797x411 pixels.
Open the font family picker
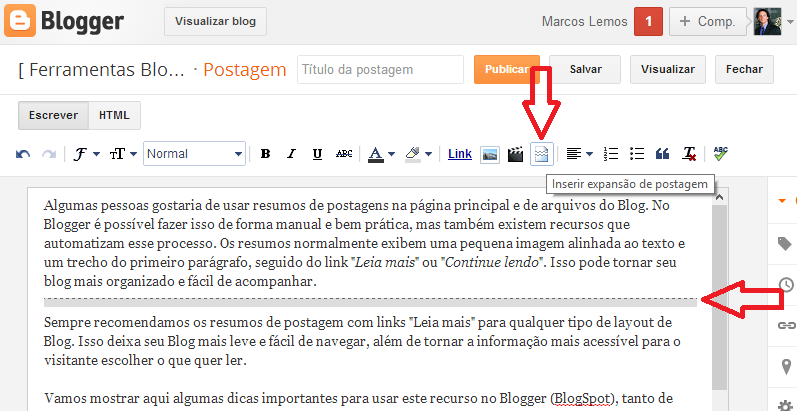pos(87,154)
